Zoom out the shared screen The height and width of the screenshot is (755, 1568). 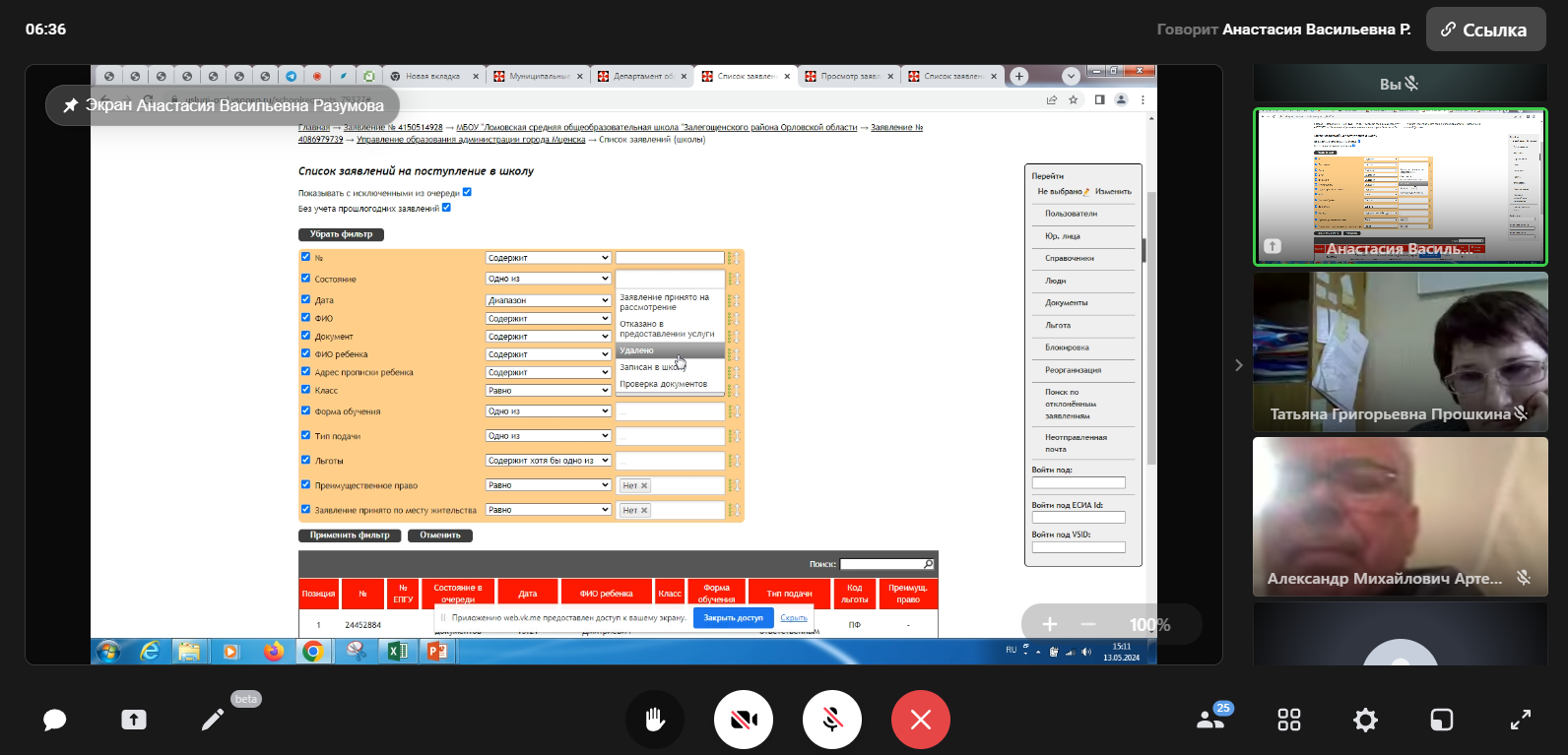tap(1088, 625)
